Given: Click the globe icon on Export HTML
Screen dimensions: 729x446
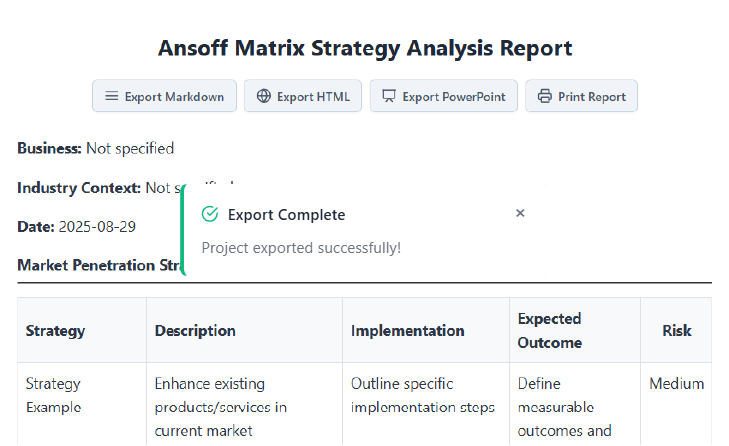Looking at the screenshot, I should coord(264,97).
